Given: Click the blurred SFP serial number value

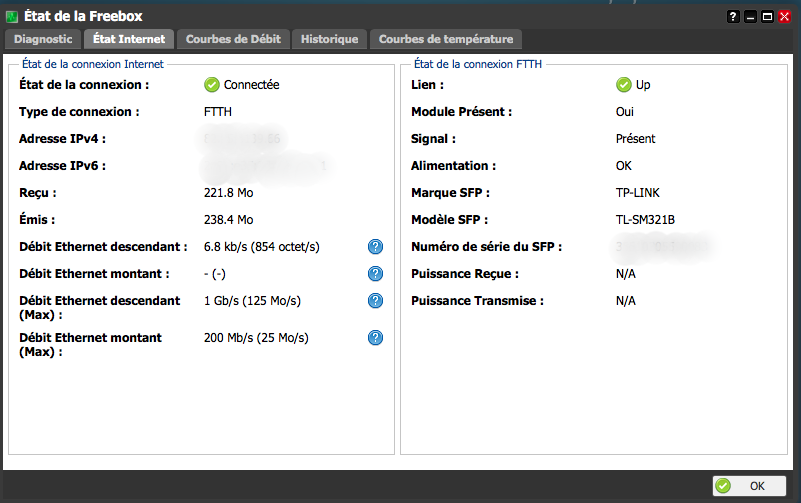Looking at the screenshot, I should (660, 246).
